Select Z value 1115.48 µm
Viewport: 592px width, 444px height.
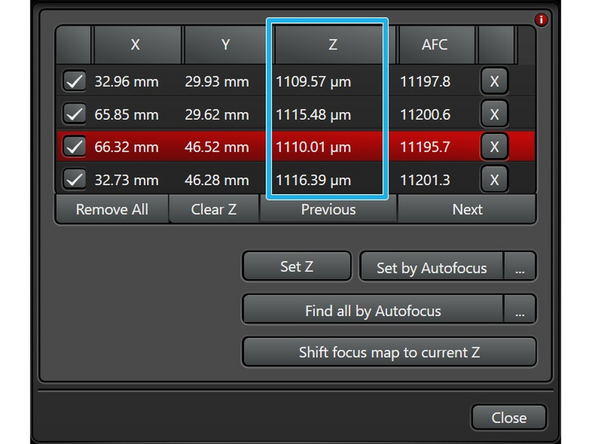(313, 114)
